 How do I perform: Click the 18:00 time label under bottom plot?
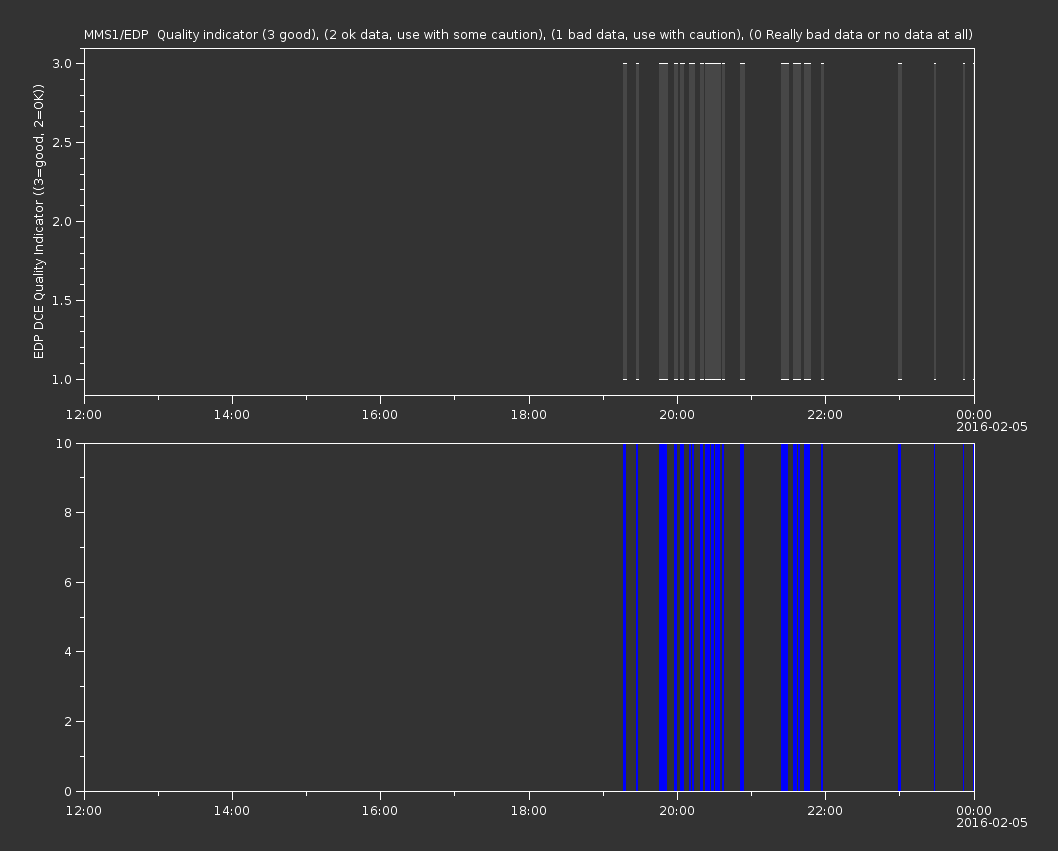(x=528, y=811)
